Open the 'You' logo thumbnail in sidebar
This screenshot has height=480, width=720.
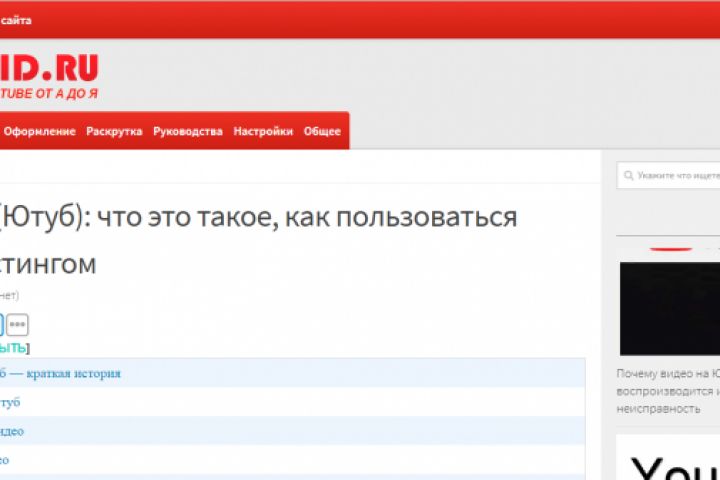click(668, 457)
